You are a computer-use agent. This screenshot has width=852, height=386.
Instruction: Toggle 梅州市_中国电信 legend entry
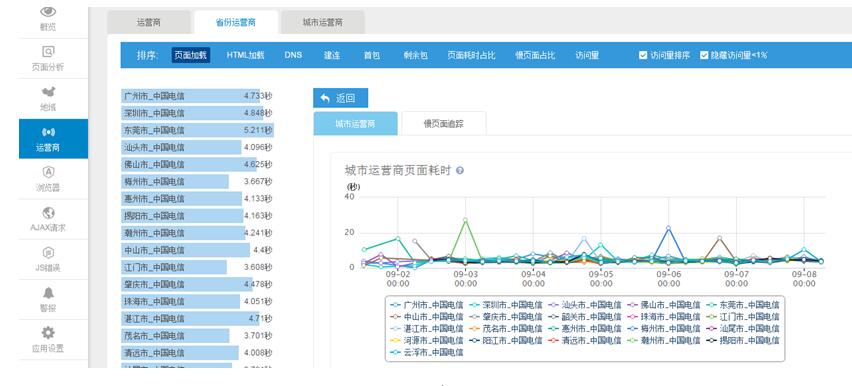[x=663, y=329]
